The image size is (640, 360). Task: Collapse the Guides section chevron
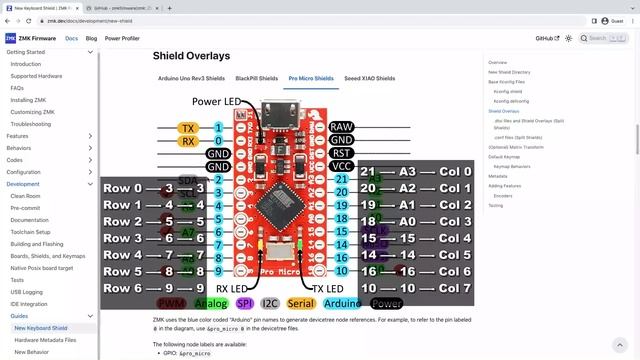(x=90, y=316)
